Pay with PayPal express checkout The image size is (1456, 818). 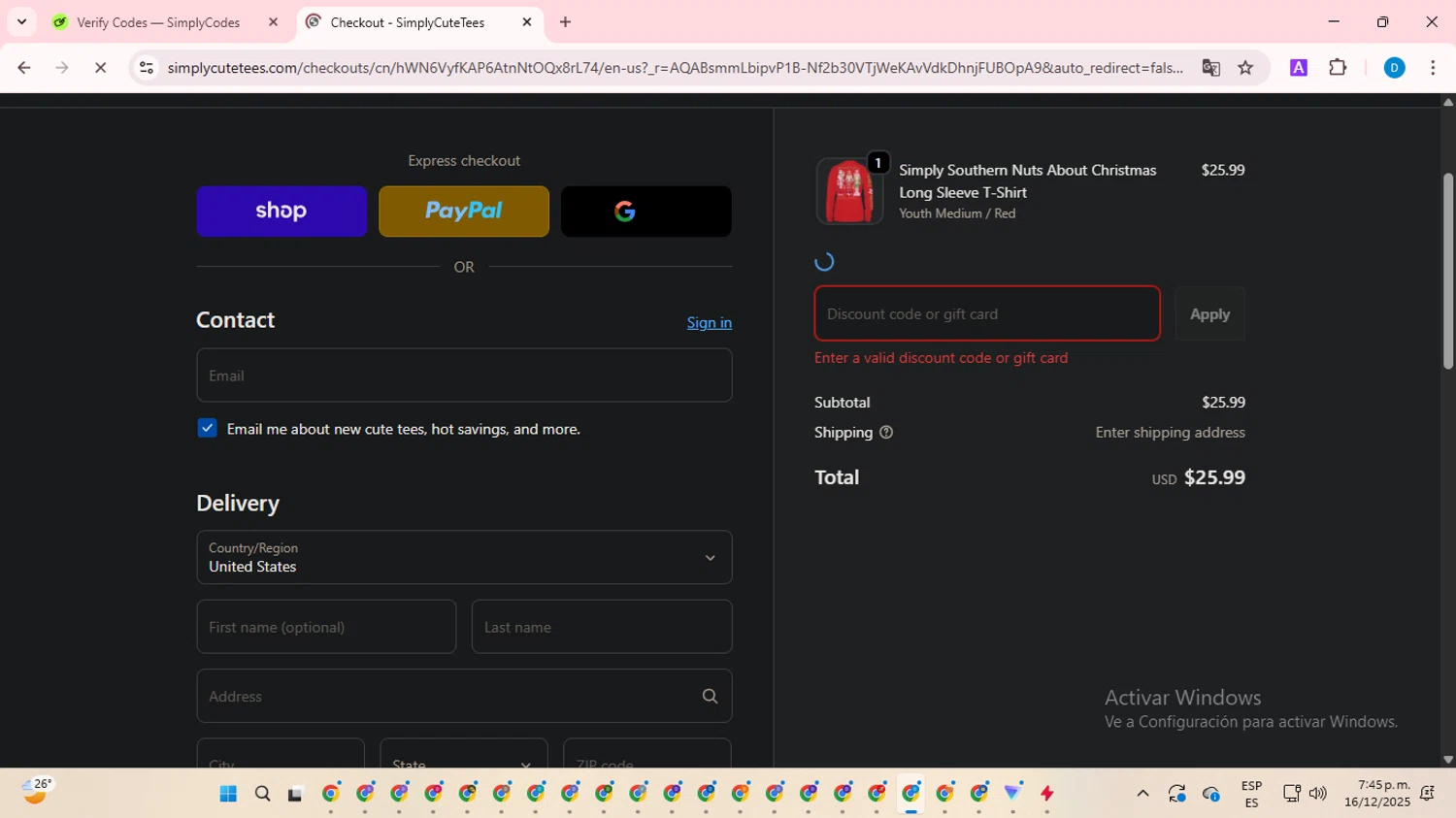(464, 212)
